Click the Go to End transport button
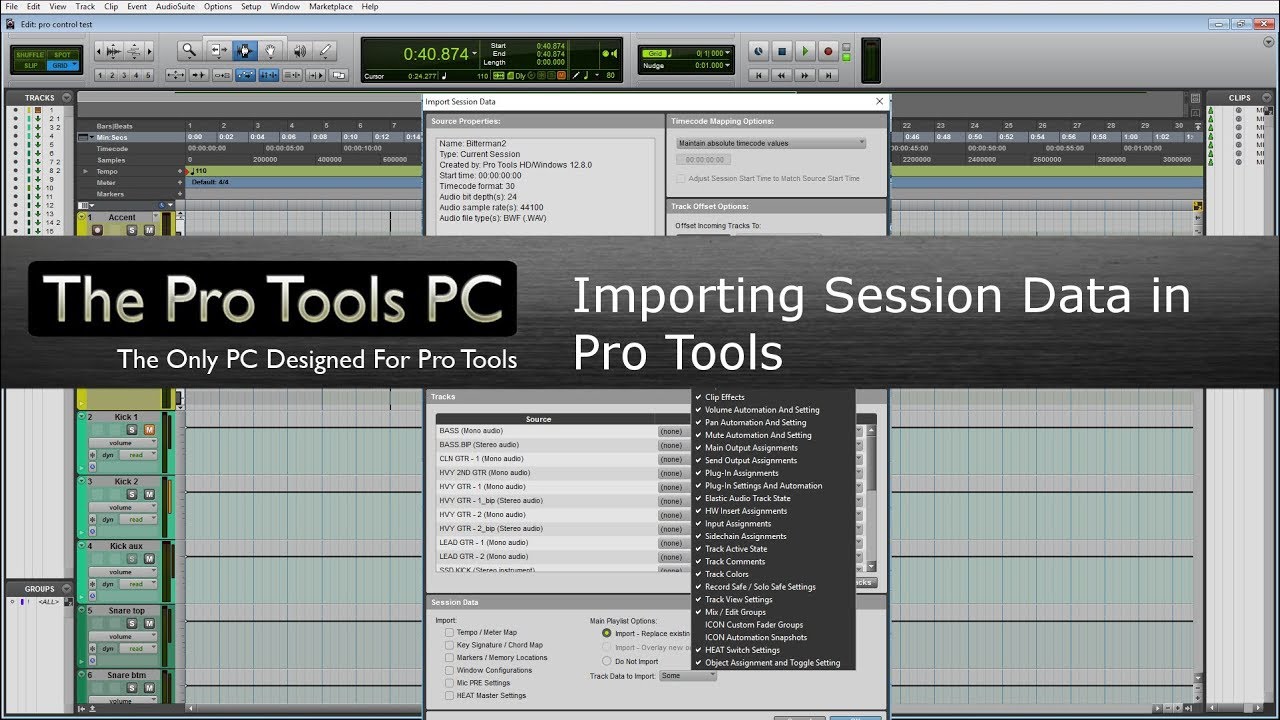 click(x=828, y=75)
